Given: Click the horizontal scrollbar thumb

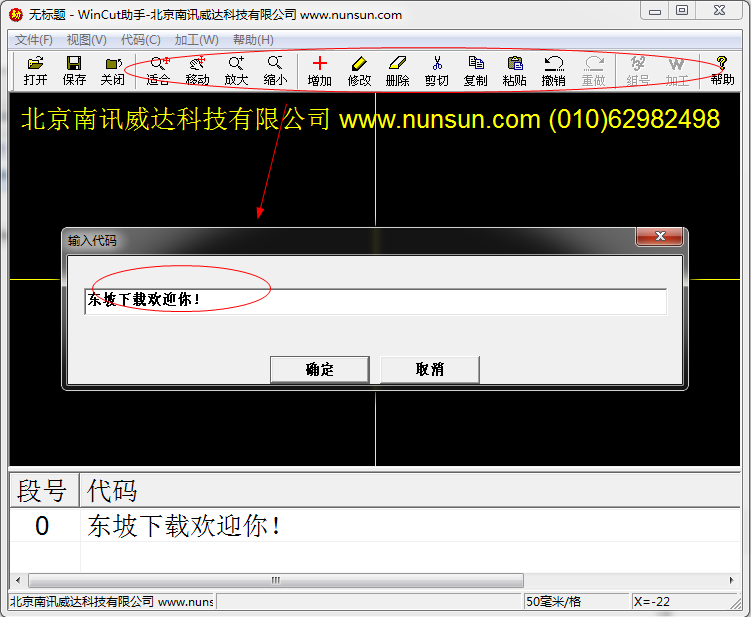Looking at the screenshot, I should click(x=276, y=580).
